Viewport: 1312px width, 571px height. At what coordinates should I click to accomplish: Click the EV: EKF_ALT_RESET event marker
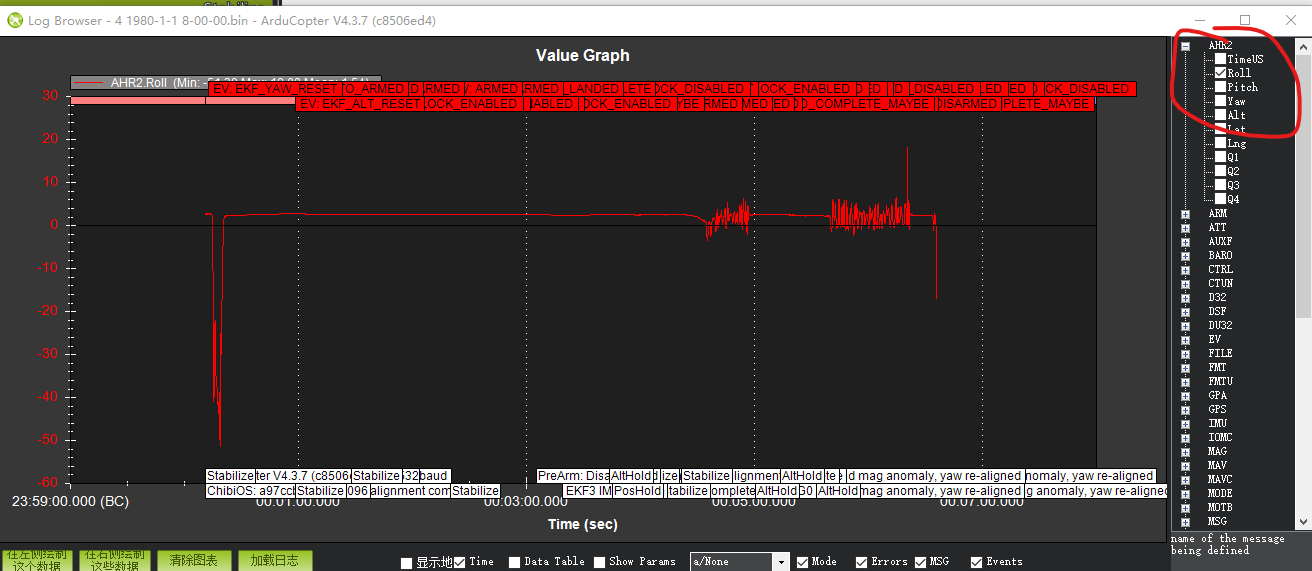tap(359, 104)
